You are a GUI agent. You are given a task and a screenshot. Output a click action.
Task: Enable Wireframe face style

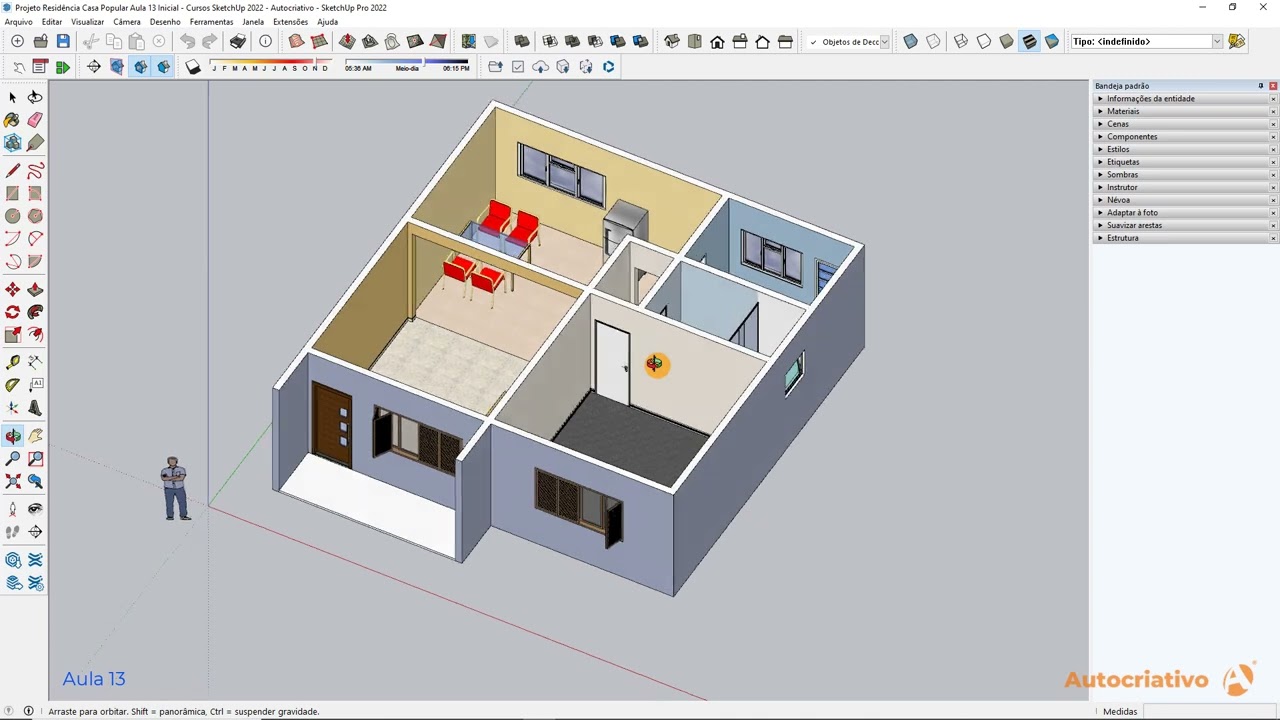[961, 41]
